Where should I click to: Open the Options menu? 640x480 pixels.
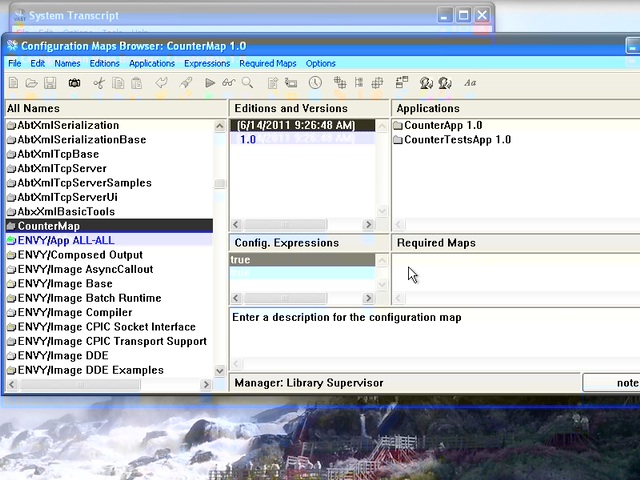(320, 63)
